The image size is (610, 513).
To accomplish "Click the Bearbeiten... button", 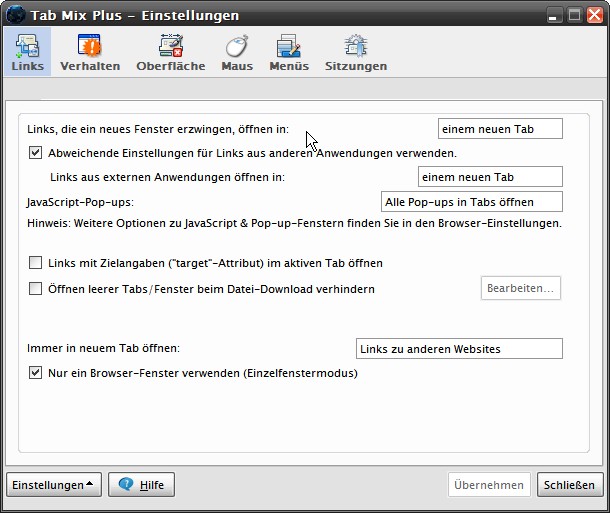I will [x=521, y=288].
